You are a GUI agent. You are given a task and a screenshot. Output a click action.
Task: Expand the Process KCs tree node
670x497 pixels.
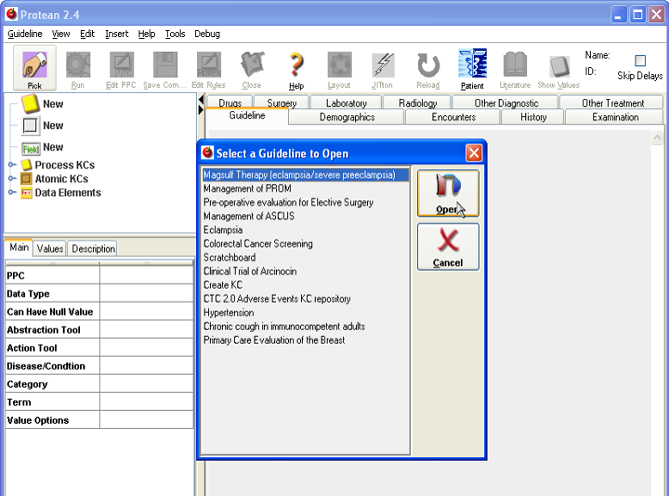pos(12,165)
